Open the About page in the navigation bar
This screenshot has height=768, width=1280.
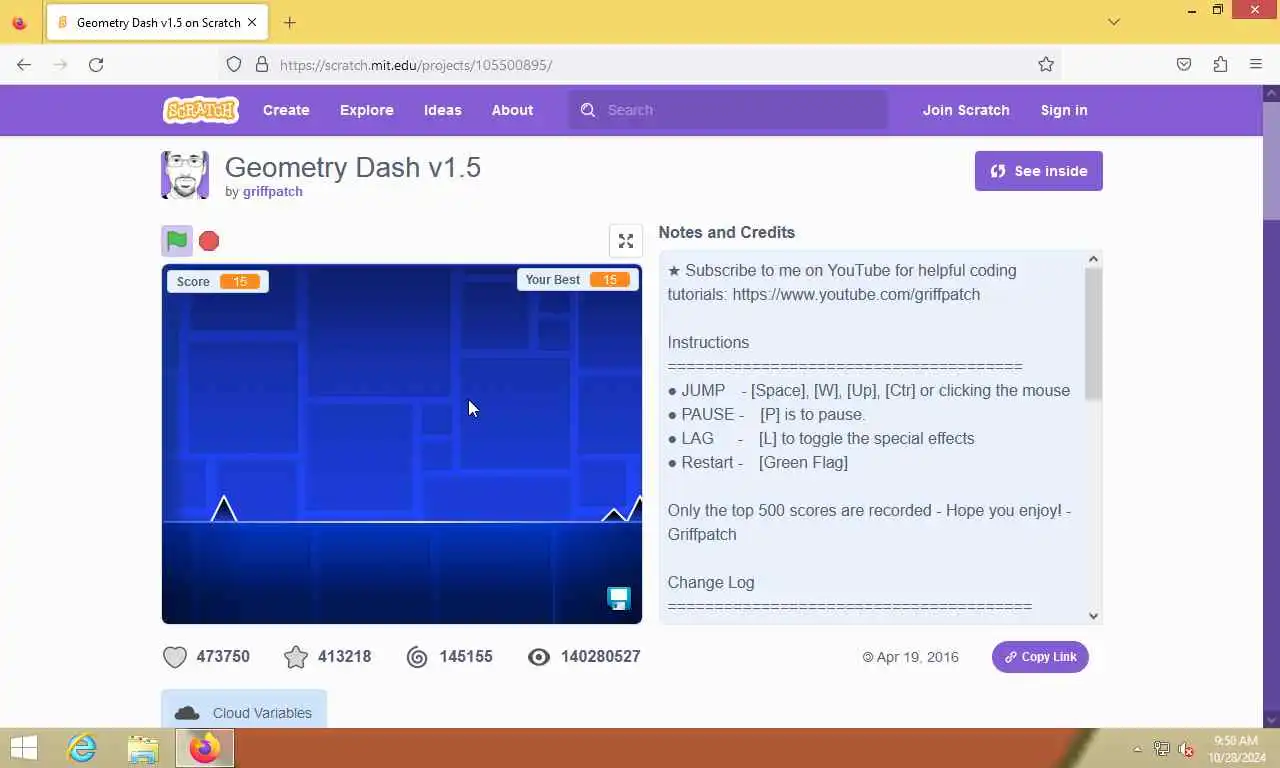pos(512,110)
